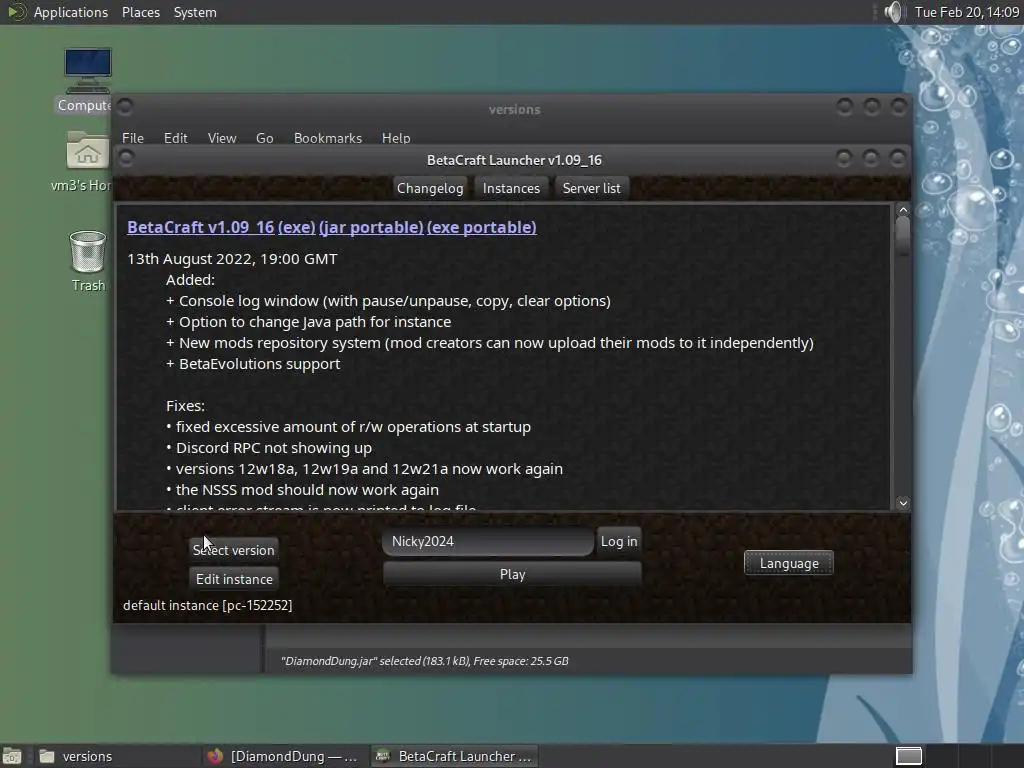This screenshot has width=1024, height=768.
Task: Click the Firefox icon in the taskbar
Action: (215, 756)
